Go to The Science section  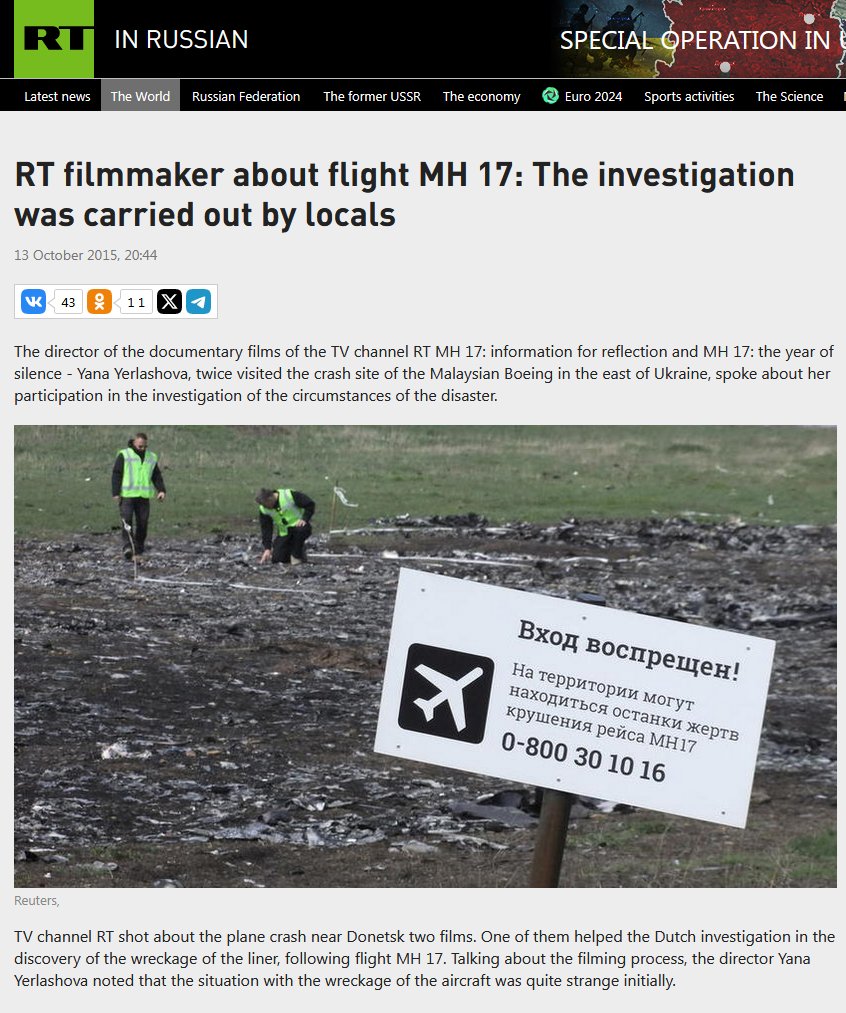[789, 96]
